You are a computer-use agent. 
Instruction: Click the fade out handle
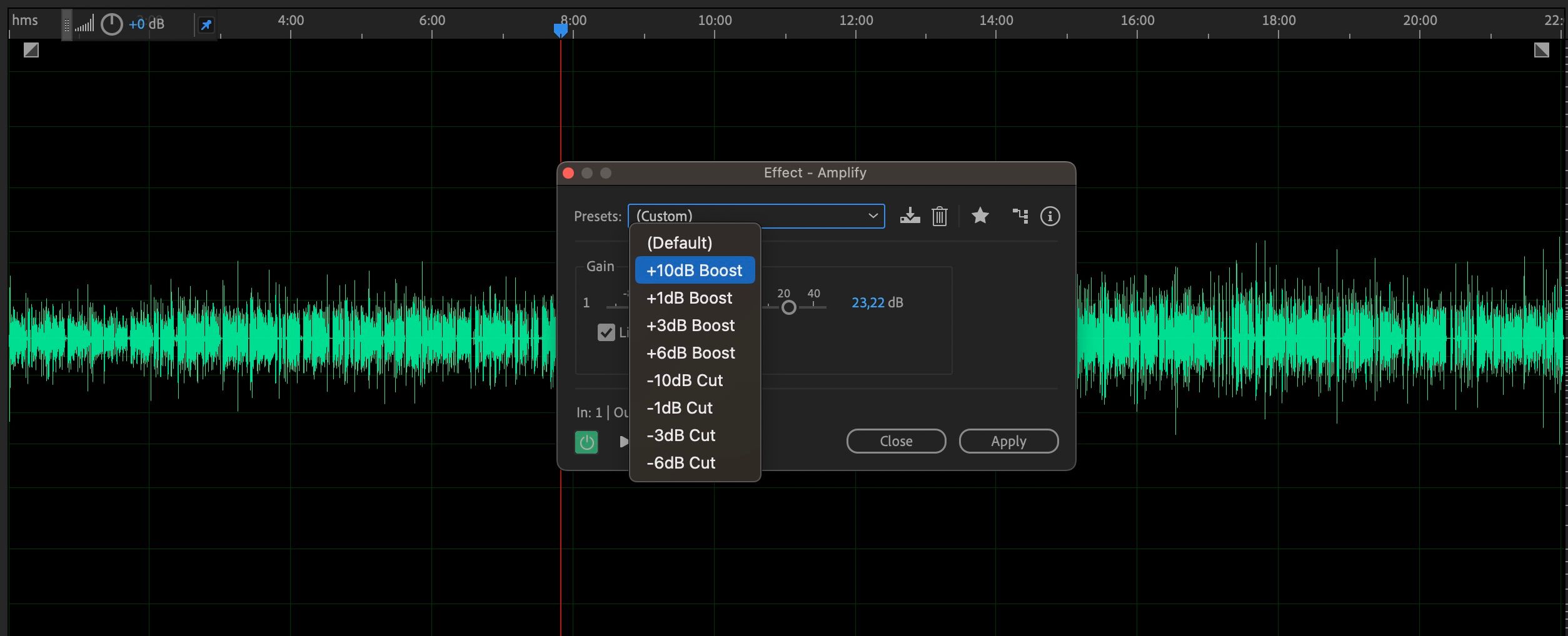click(1541, 50)
